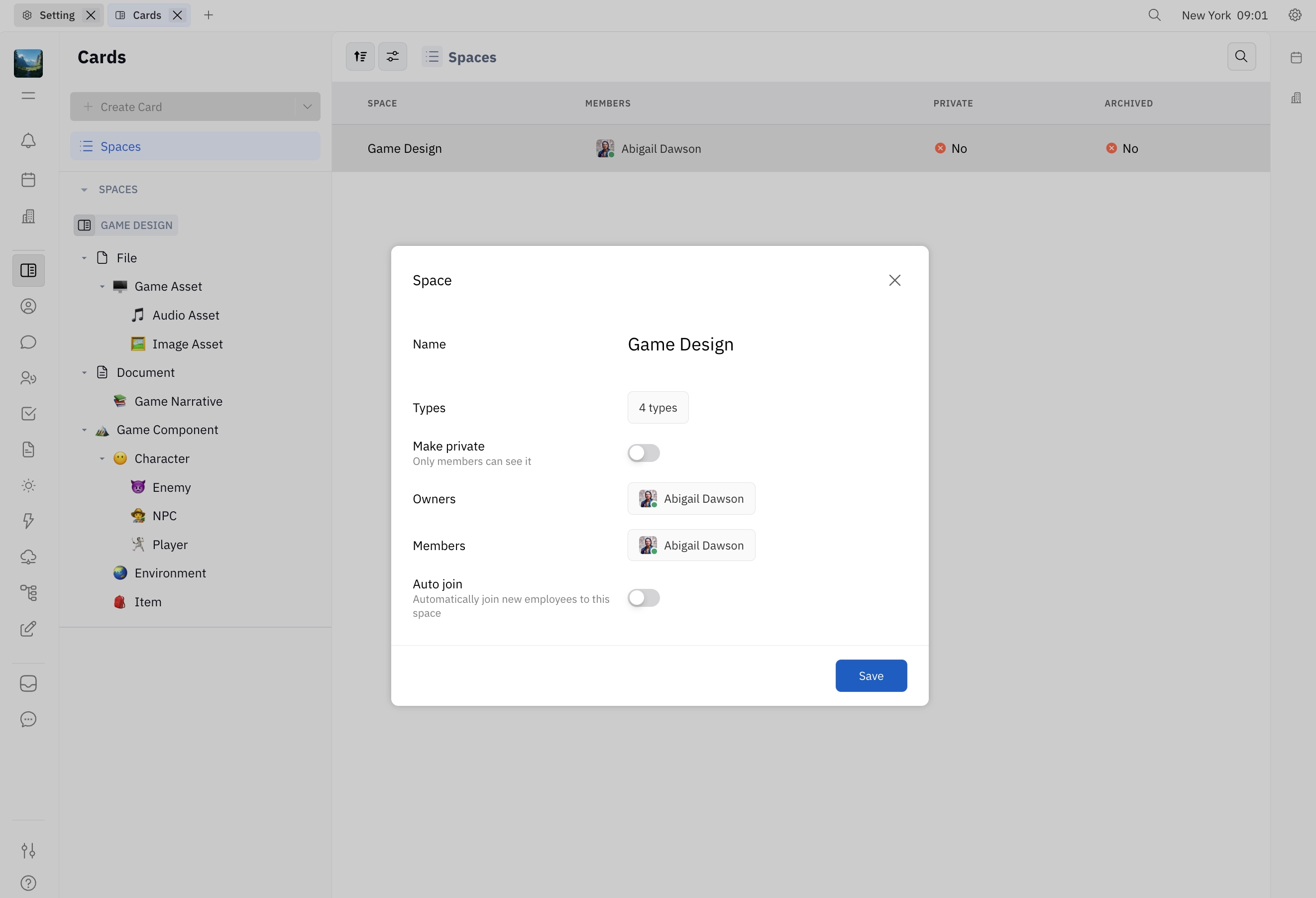The width and height of the screenshot is (1316, 898).
Task: Enable the Make private toggle
Action: tap(643, 452)
